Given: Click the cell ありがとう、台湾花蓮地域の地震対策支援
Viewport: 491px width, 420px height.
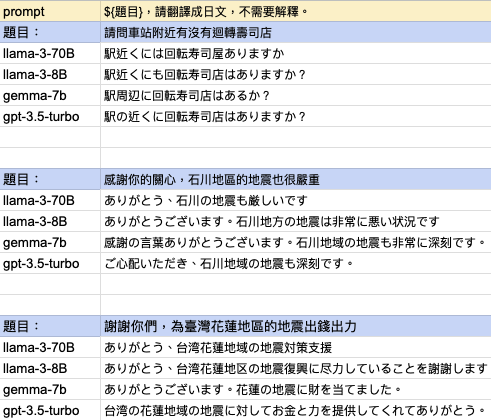Looking at the screenshot, I should click(x=296, y=347).
